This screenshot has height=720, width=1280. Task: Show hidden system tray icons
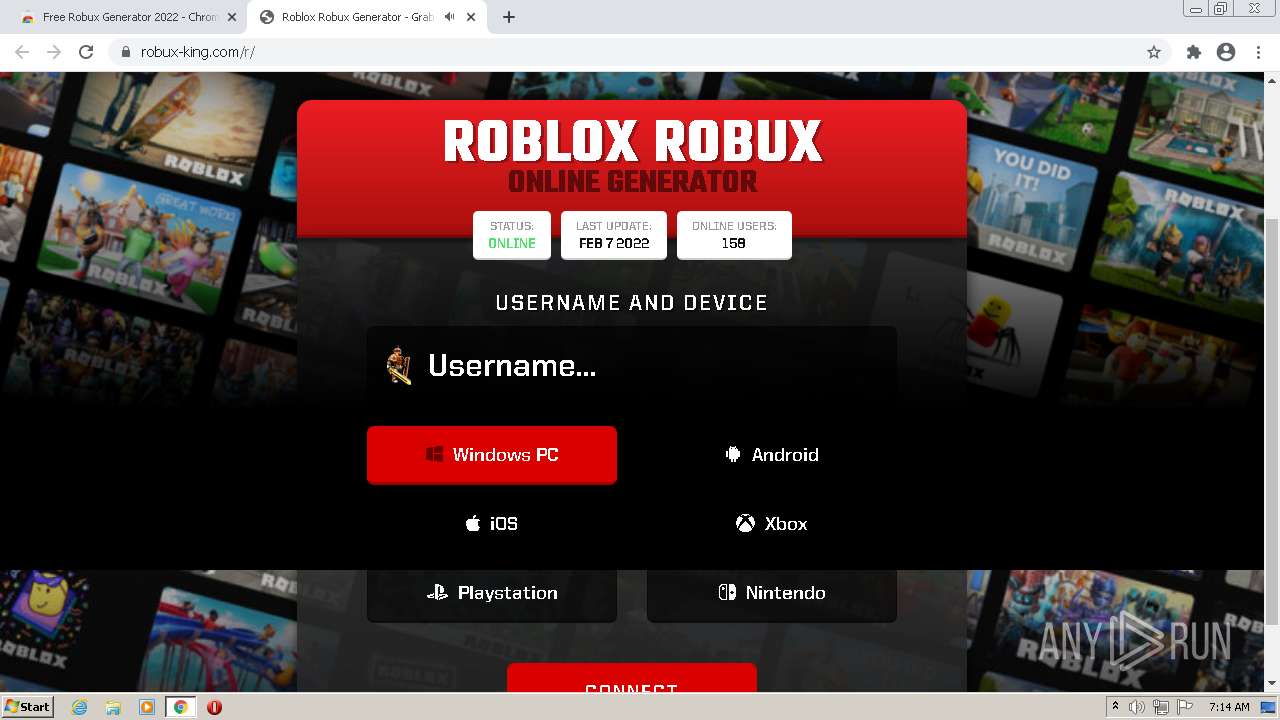(1116, 707)
